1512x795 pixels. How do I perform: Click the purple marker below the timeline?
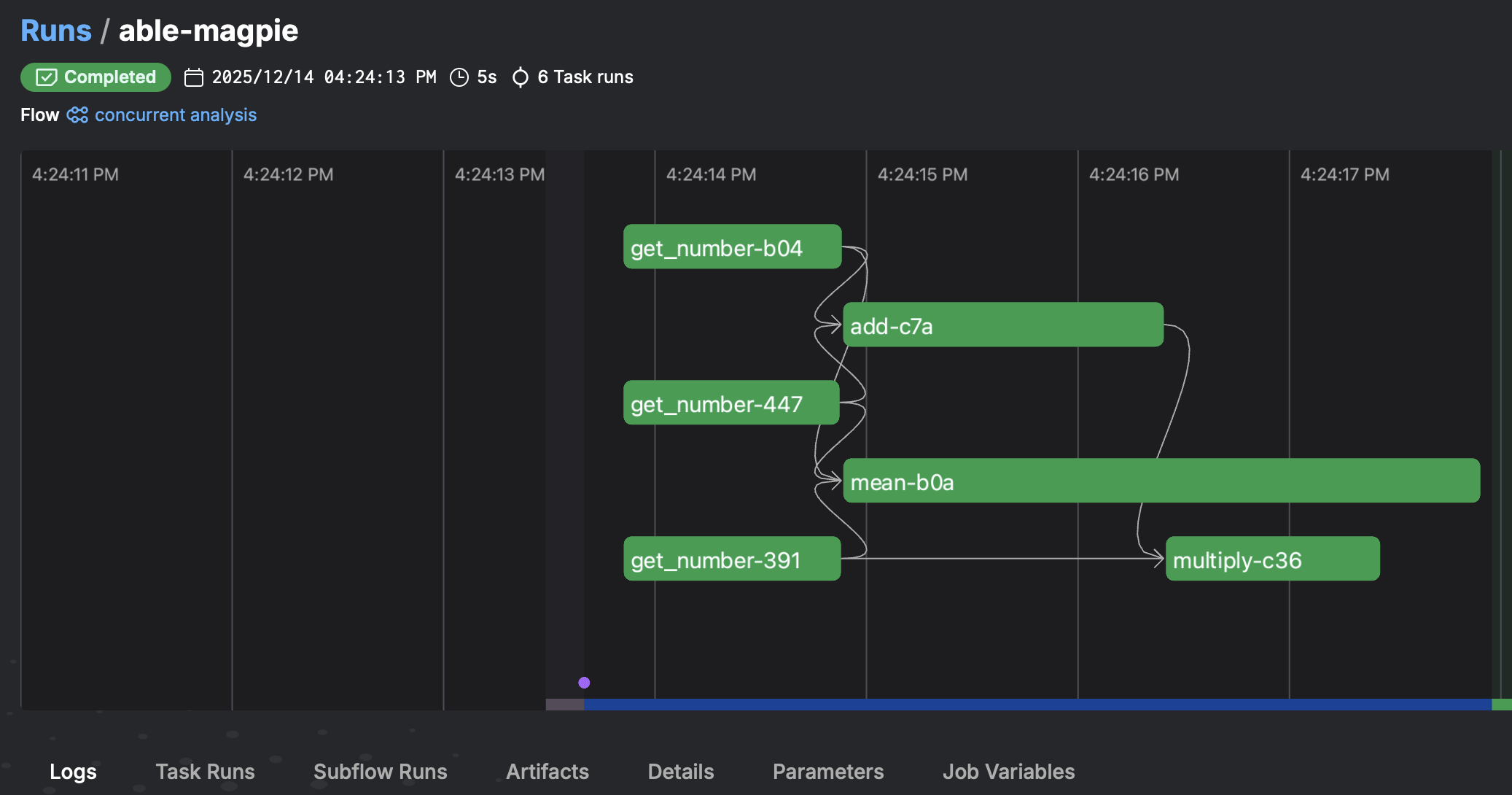(x=584, y=683)
